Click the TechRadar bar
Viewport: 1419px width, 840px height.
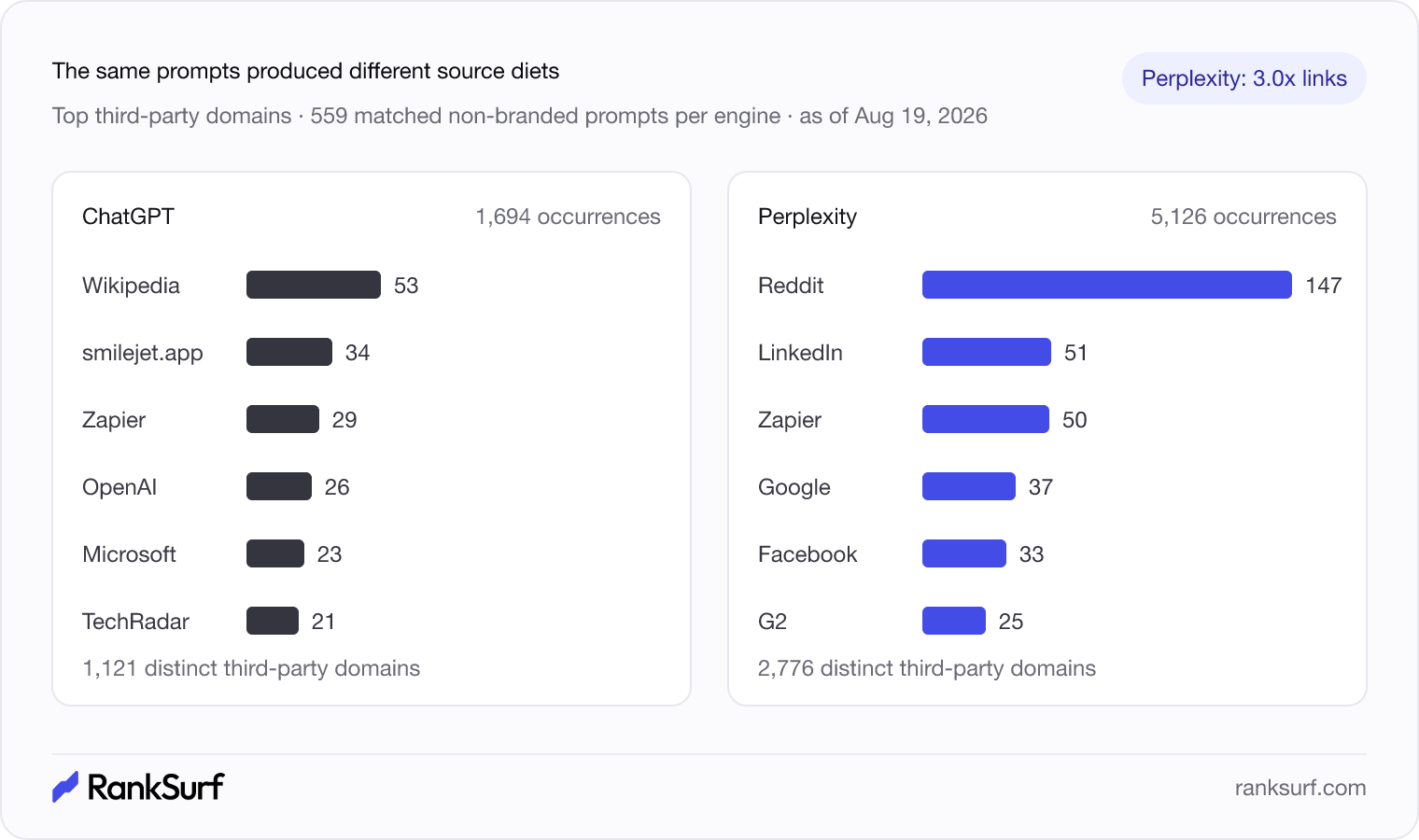pos(273,621)
